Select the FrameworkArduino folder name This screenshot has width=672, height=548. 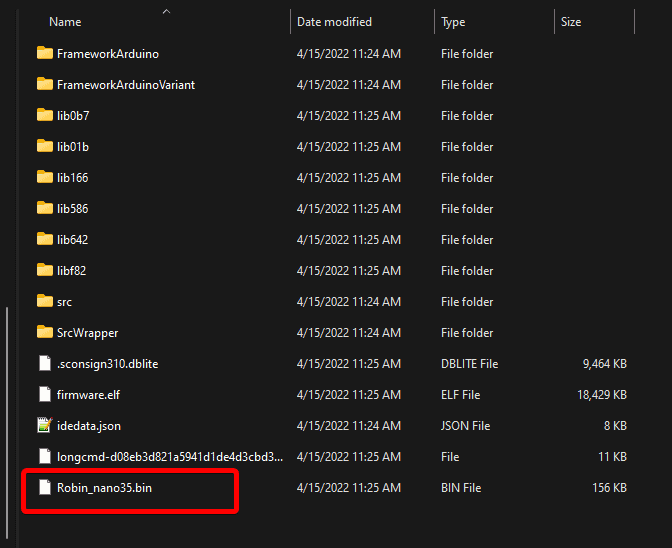(x=108, y=54)
